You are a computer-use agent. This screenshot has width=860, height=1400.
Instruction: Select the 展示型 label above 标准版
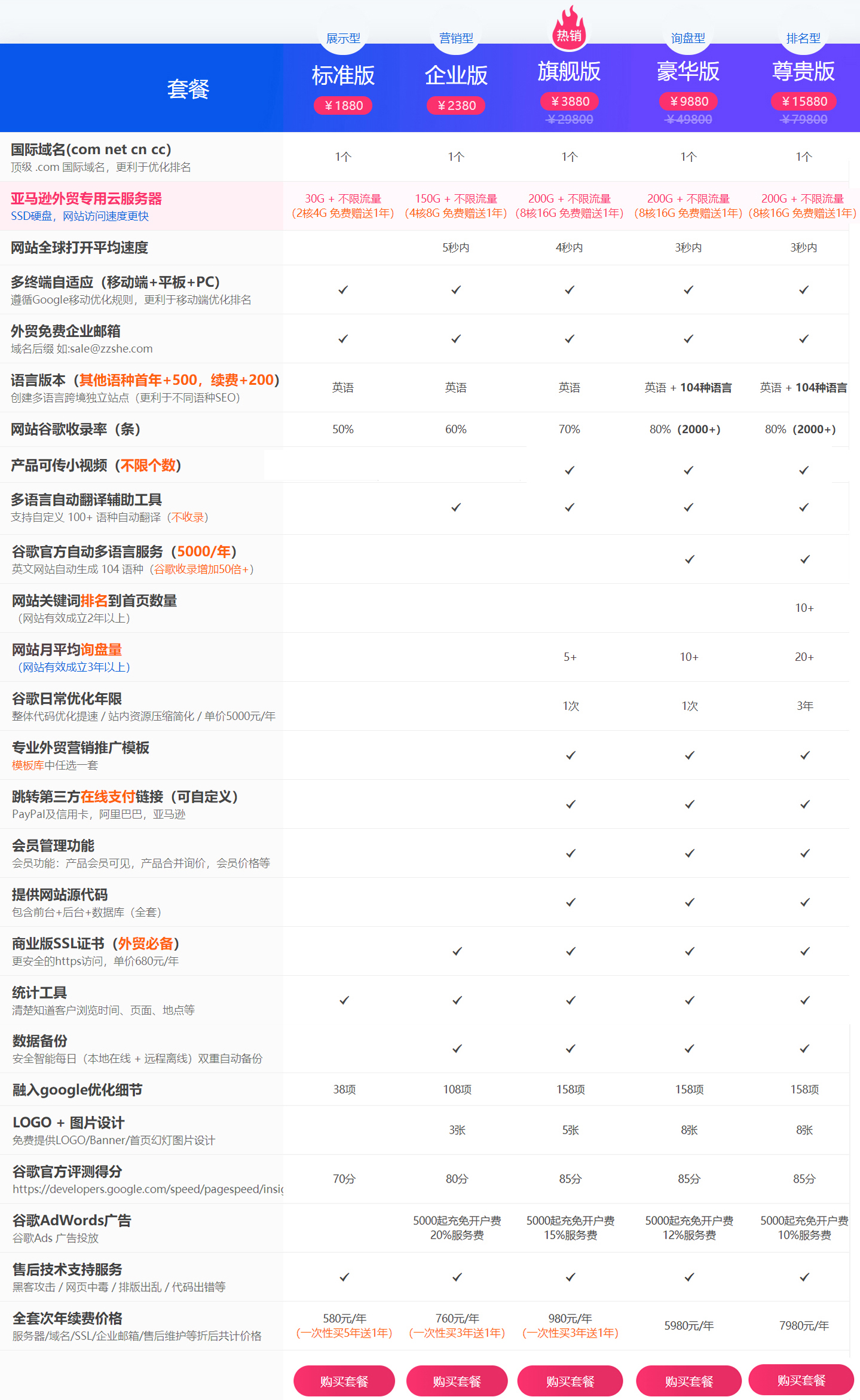coord(343,38)
